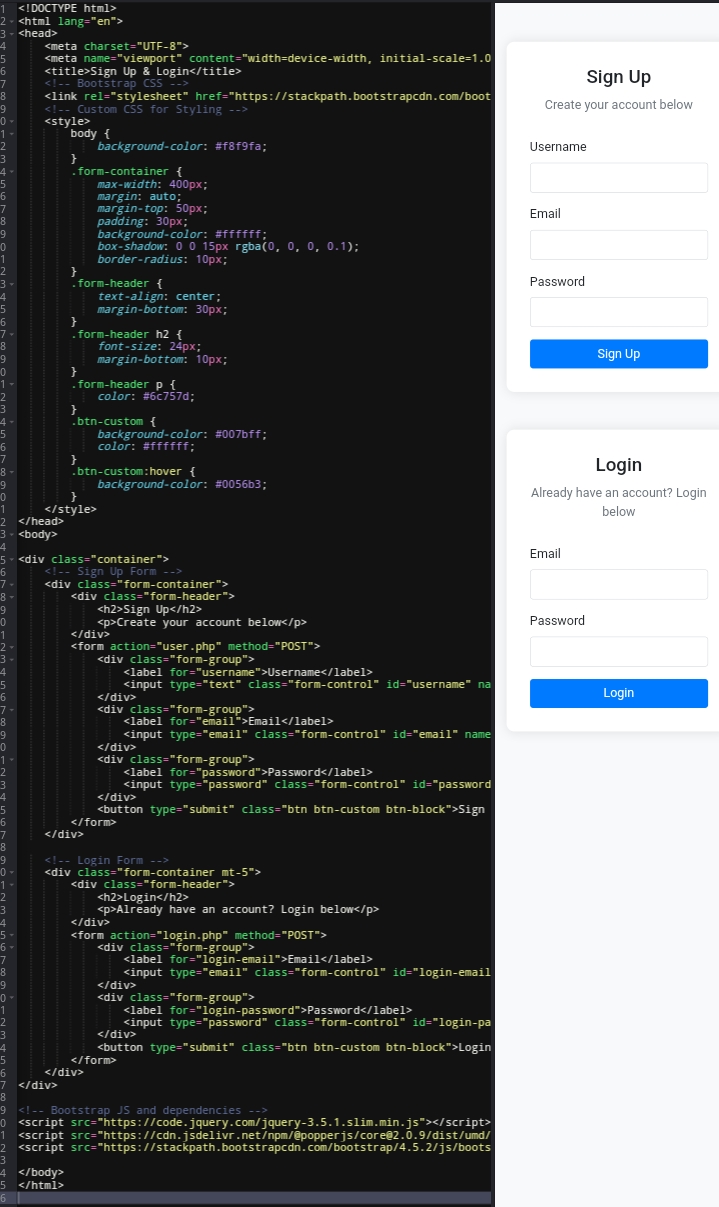Click the closing </html> code line
This screenshot has width=719, height=1207.
[41, 1185]
